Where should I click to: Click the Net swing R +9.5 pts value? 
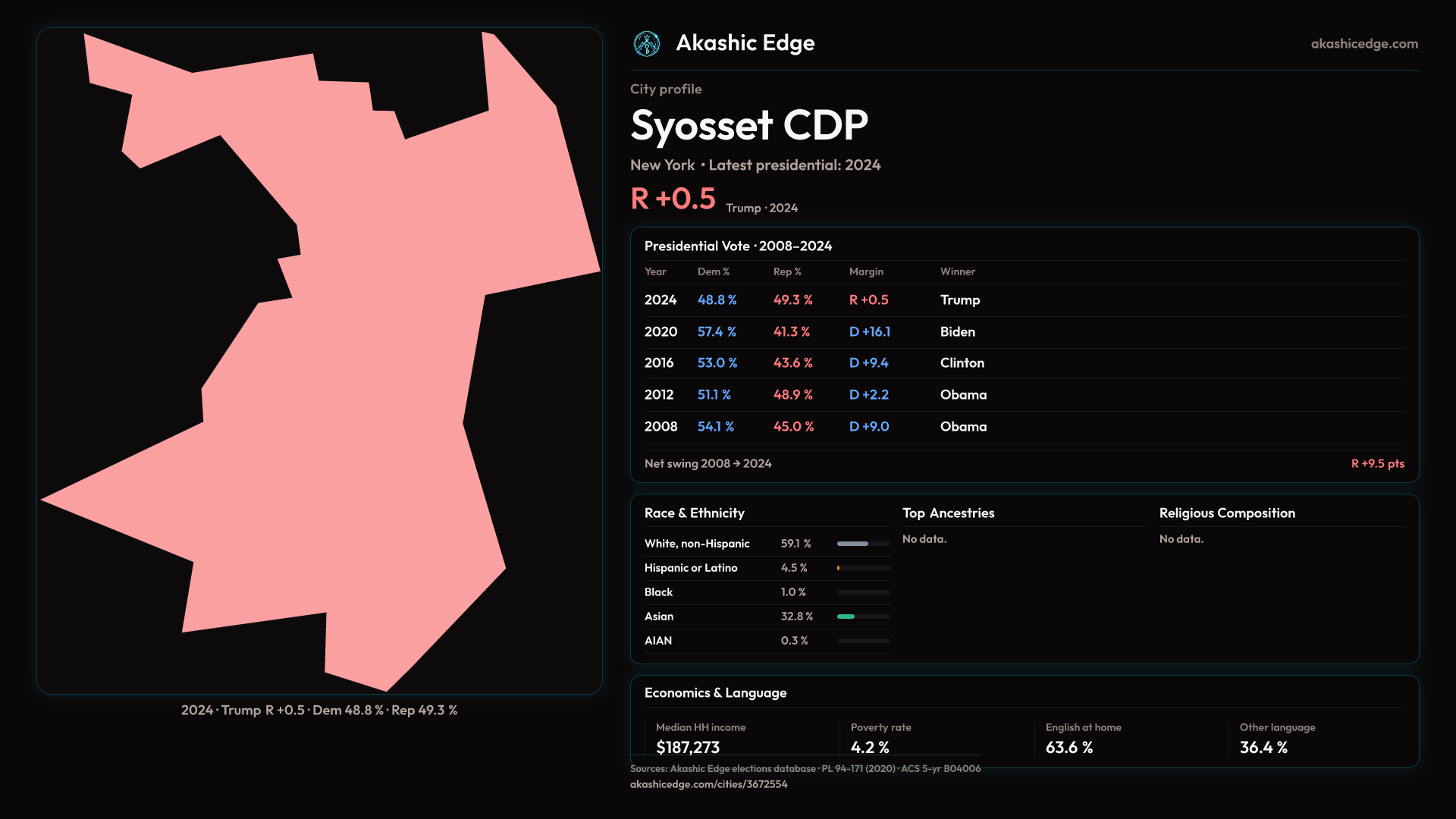[1377, 463]
